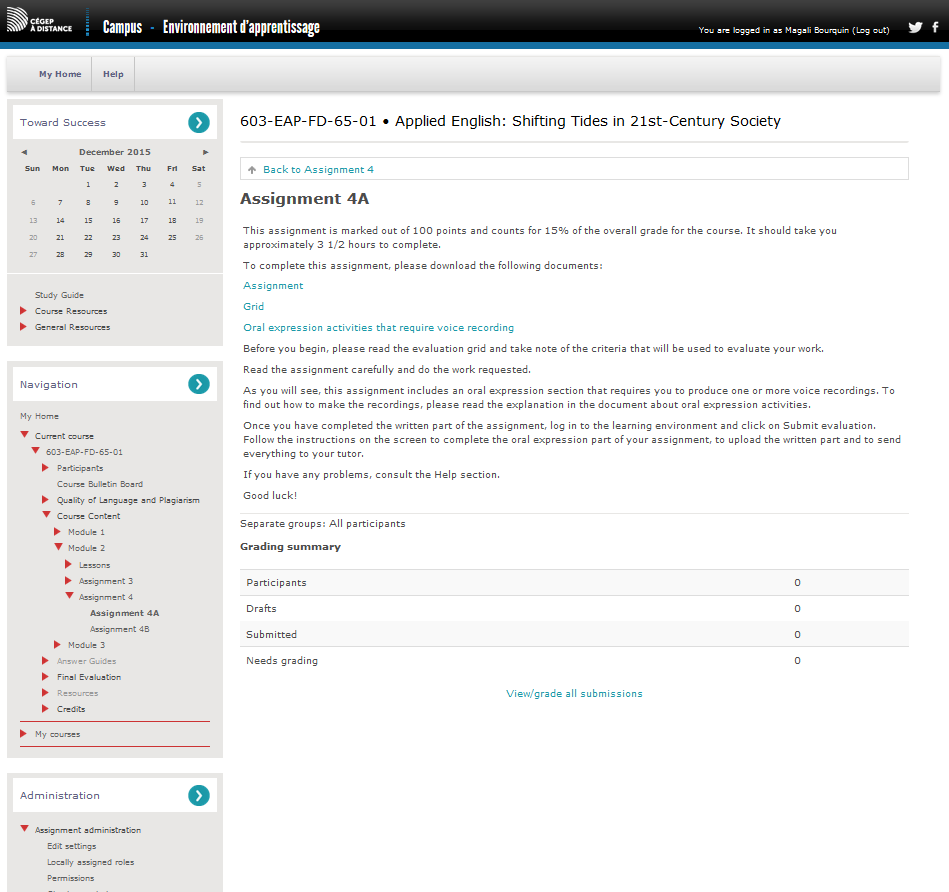Expand the Course Resources section
This screenshot has height=892, width=949.
(x=24, y=311)
